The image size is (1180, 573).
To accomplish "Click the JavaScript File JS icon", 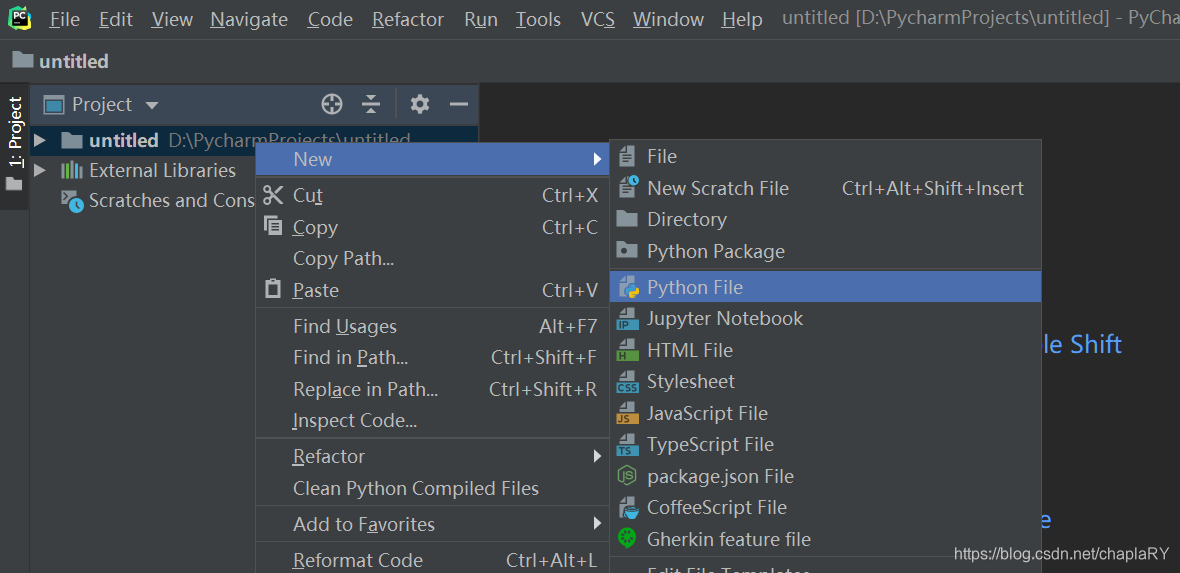I will click(627, 413).
